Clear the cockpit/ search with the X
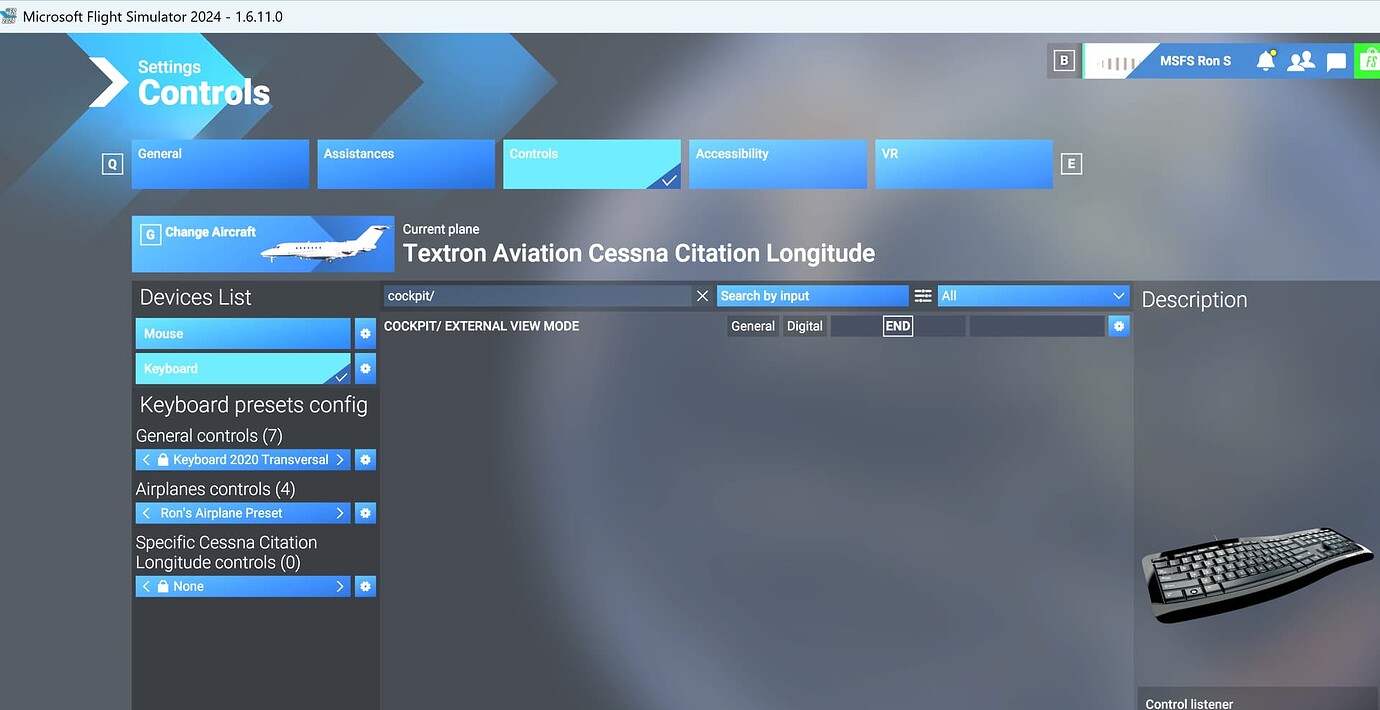This screenshot has height=710, width=1380. point(702,296)
